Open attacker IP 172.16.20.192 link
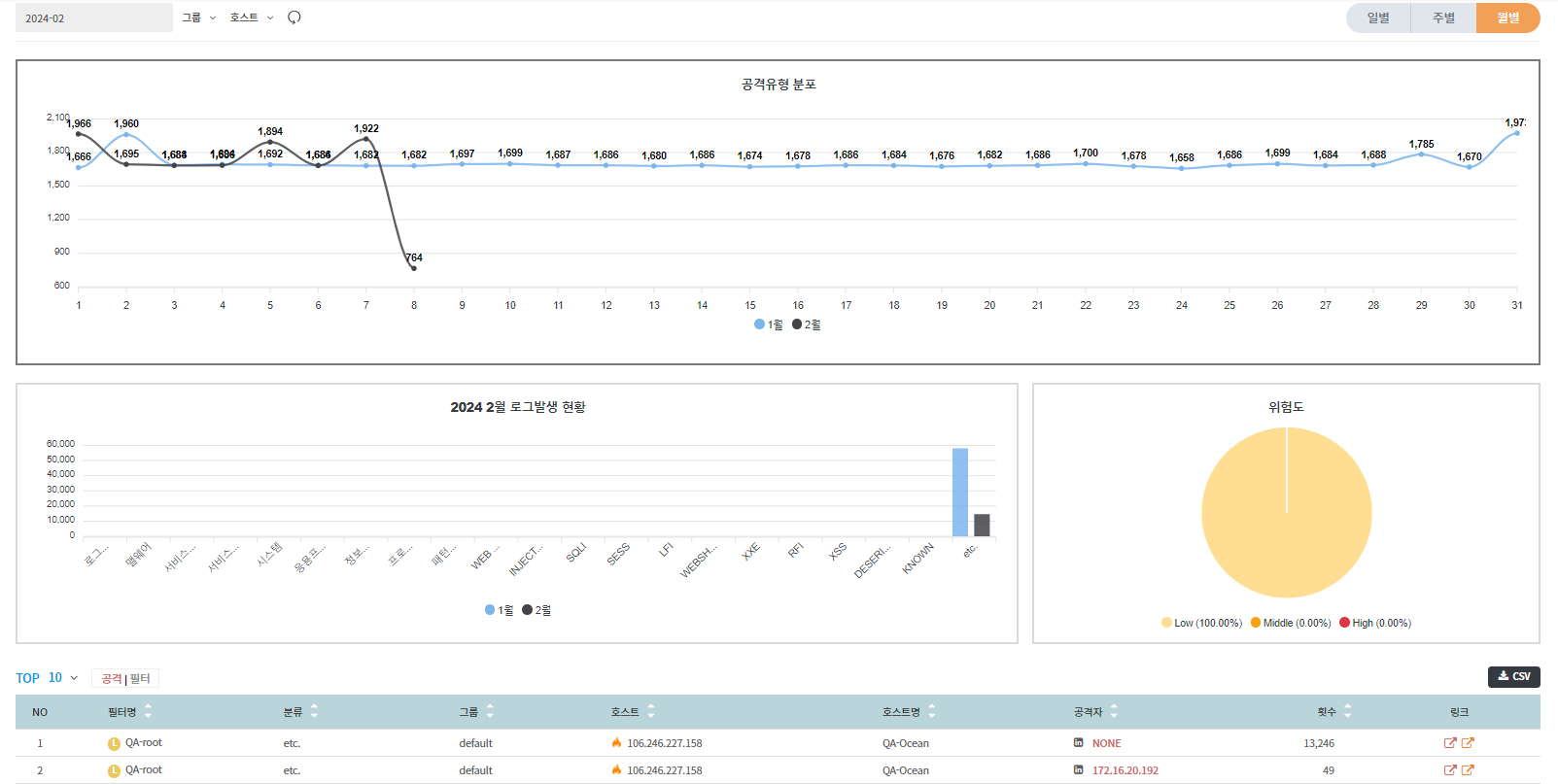This screenshot has height=784, width=1558. coord(1125,770)
